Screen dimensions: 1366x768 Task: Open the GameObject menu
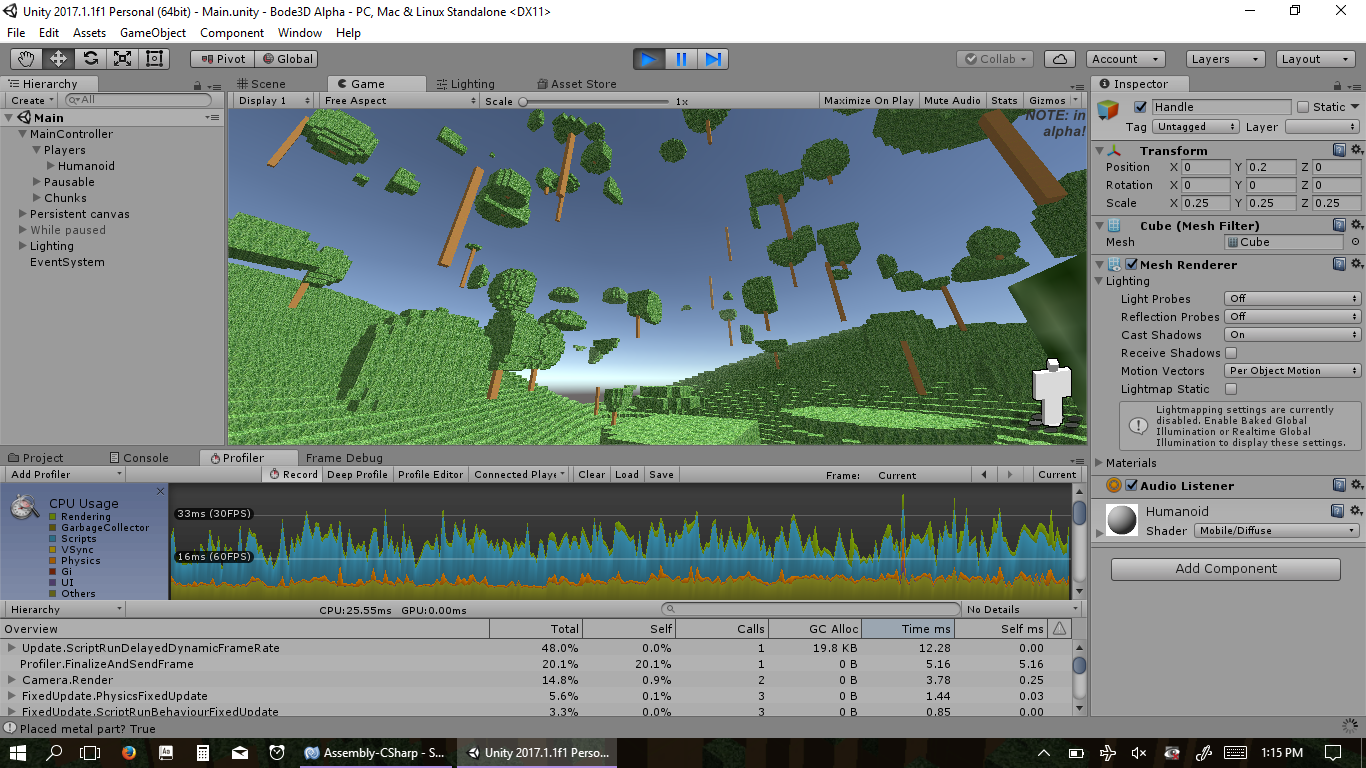click(153, 33)
